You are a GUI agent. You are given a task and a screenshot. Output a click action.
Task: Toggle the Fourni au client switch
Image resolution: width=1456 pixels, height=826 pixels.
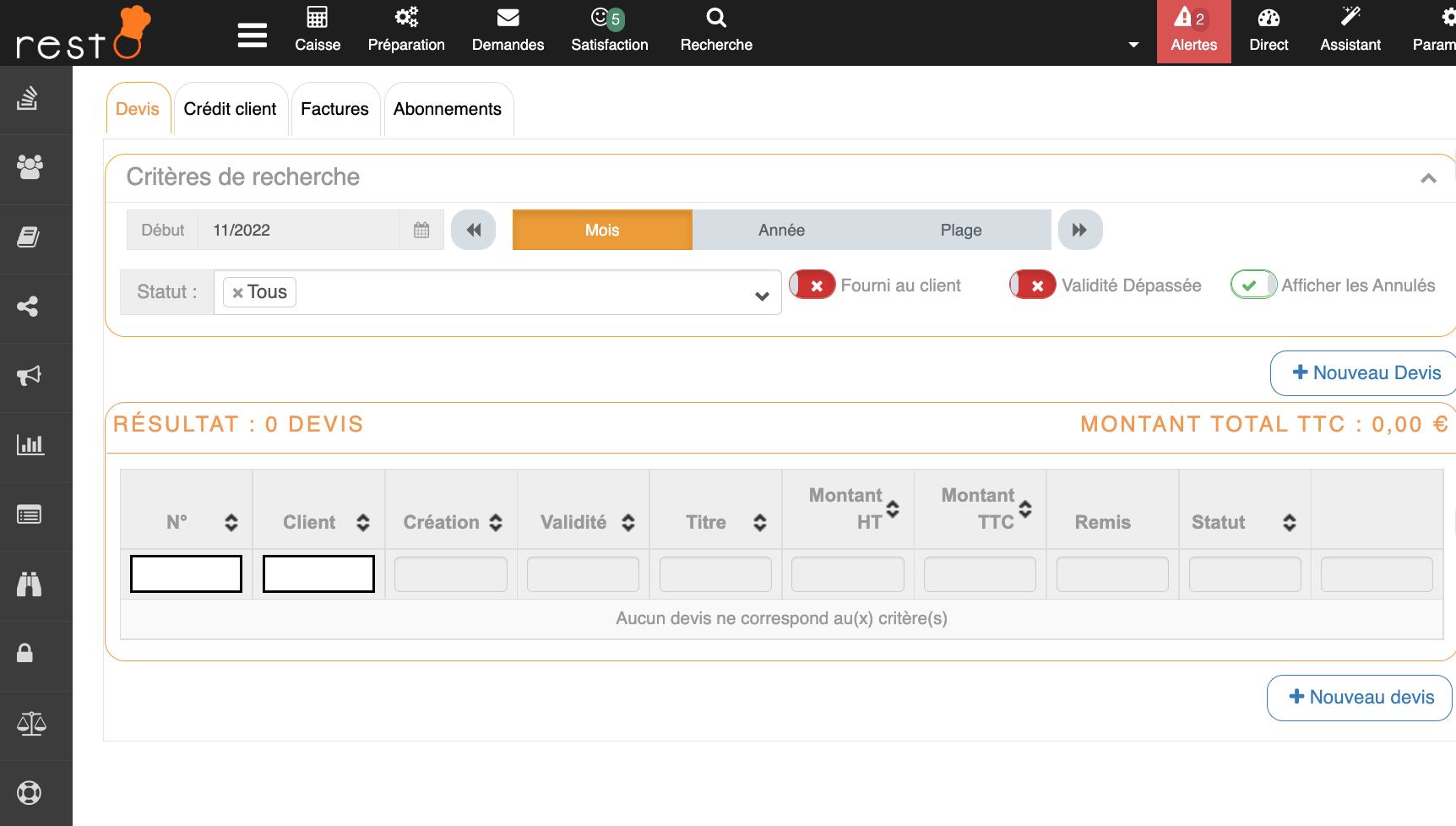click(812, 285)
